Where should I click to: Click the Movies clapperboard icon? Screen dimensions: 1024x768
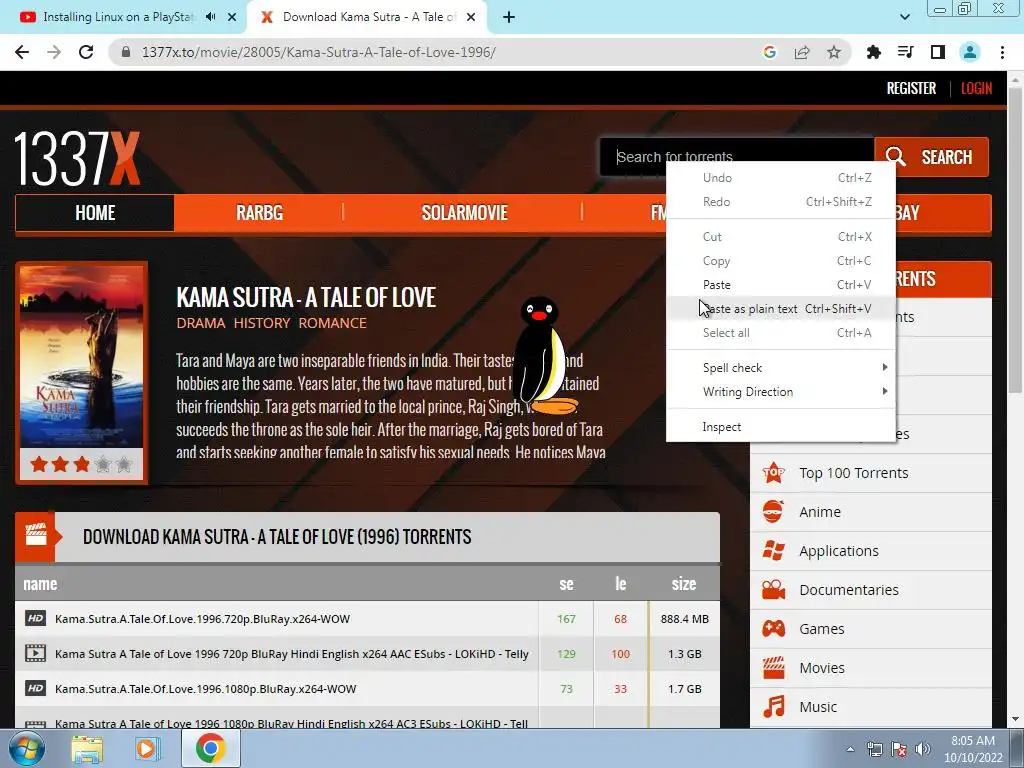[x=774, y=667]
